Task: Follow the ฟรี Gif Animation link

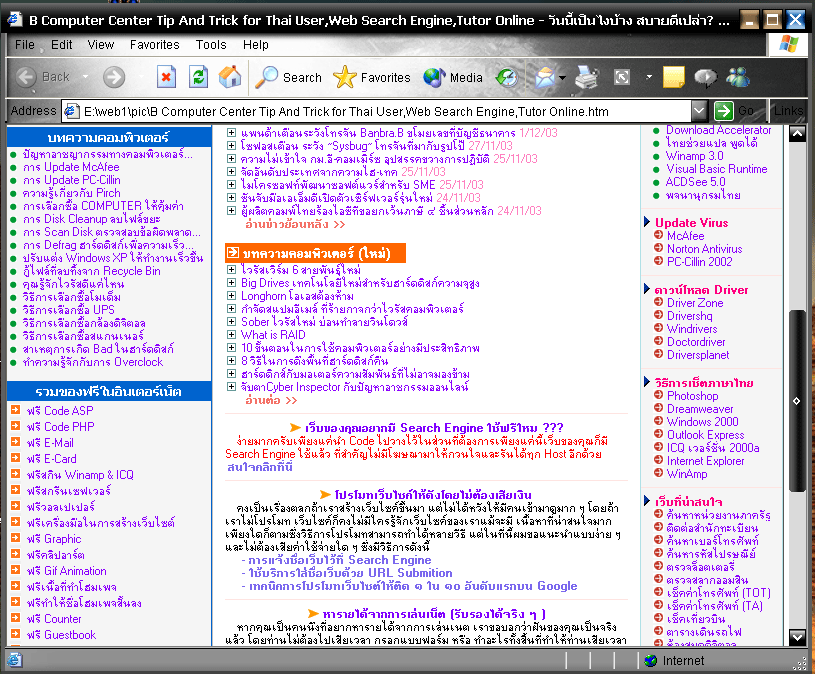Action: pos(67,571)
